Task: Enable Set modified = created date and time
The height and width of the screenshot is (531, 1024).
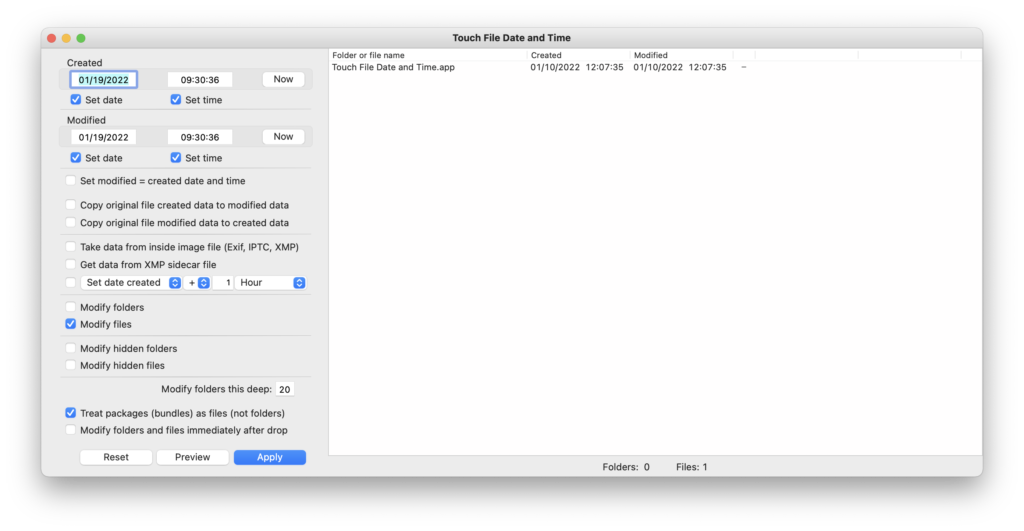Action: [x=71, y=180]
